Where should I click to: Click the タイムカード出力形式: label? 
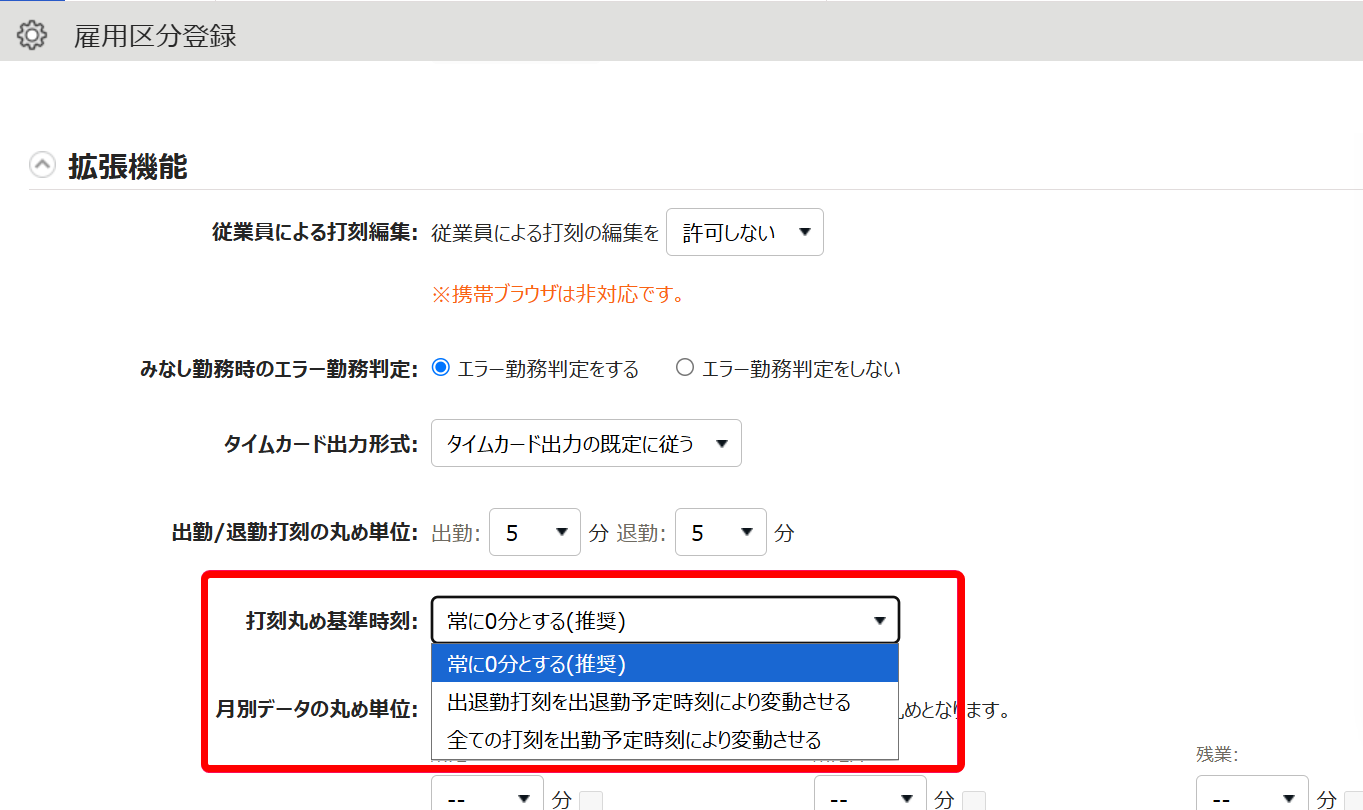(321, 444)
